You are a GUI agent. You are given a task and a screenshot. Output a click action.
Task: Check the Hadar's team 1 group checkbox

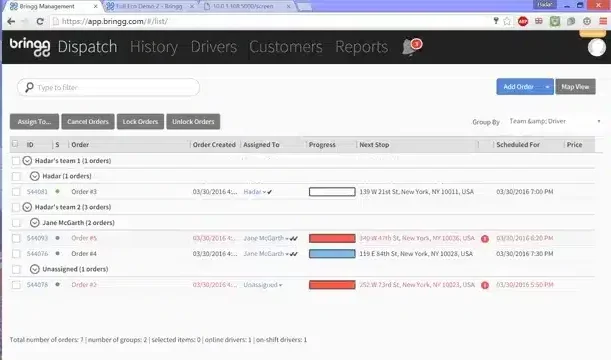pyautogui.click(x=16, y=161)
